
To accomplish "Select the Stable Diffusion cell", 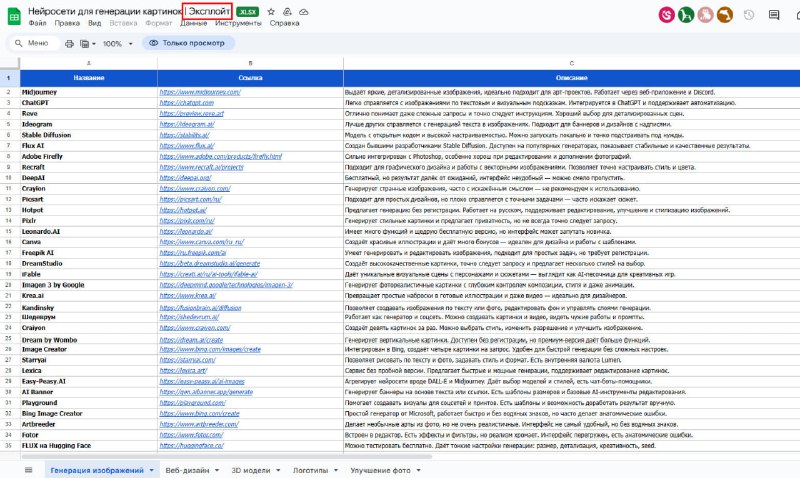I will tap(89, 135).
